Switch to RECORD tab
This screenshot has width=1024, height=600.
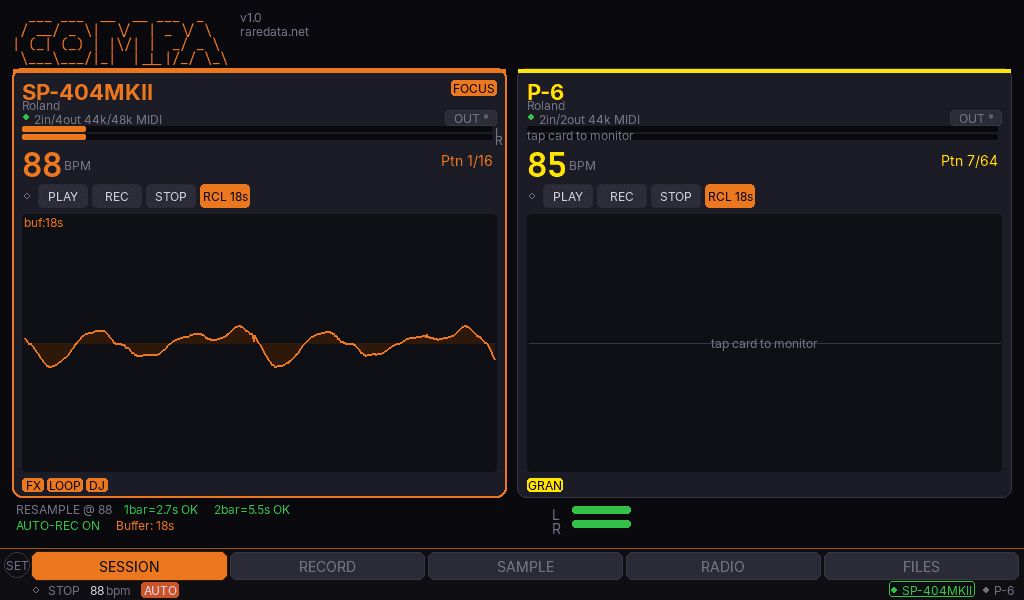(x=327, y=566)
